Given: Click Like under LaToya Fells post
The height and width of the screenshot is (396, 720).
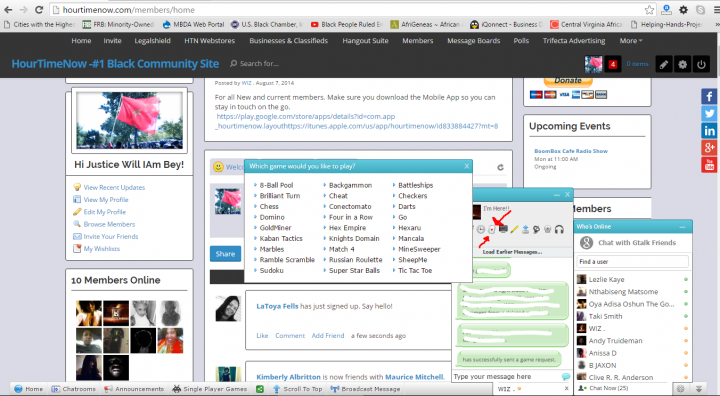Looking at the screenshot, I should coord(262,336).
